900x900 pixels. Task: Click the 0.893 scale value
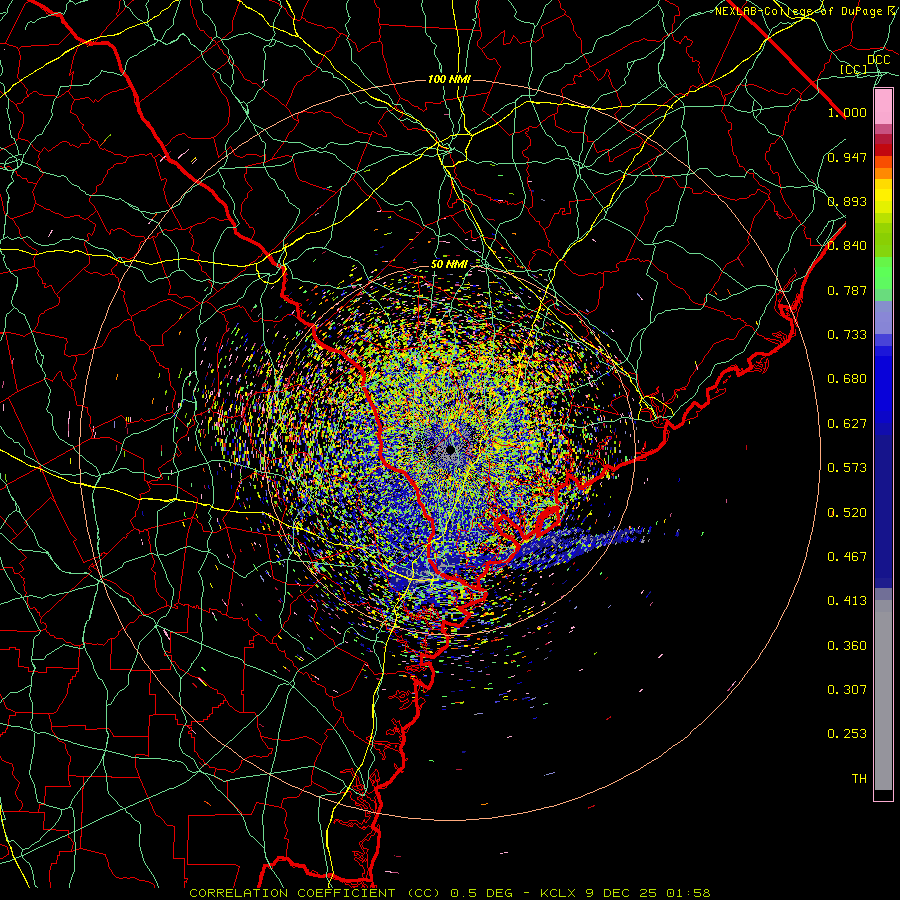[847, 201]
